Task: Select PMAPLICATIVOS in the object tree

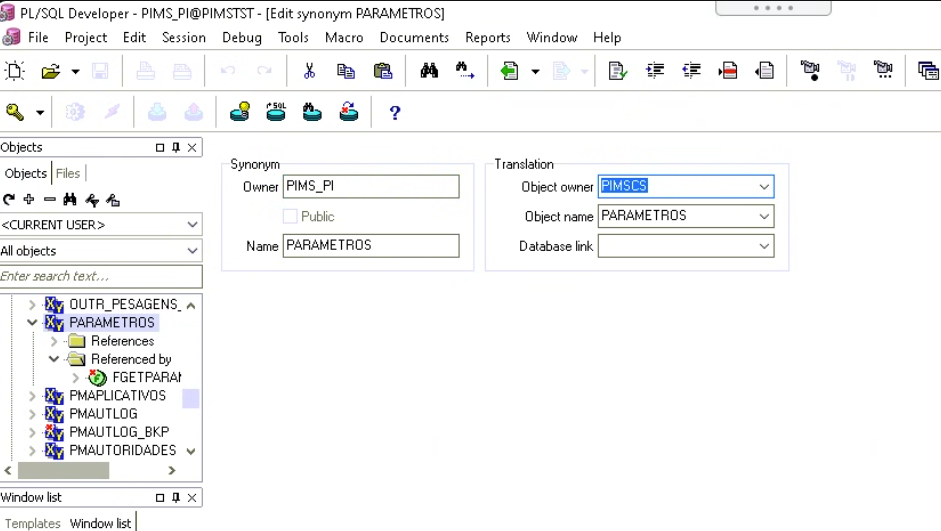Action: tap(118, 395)
